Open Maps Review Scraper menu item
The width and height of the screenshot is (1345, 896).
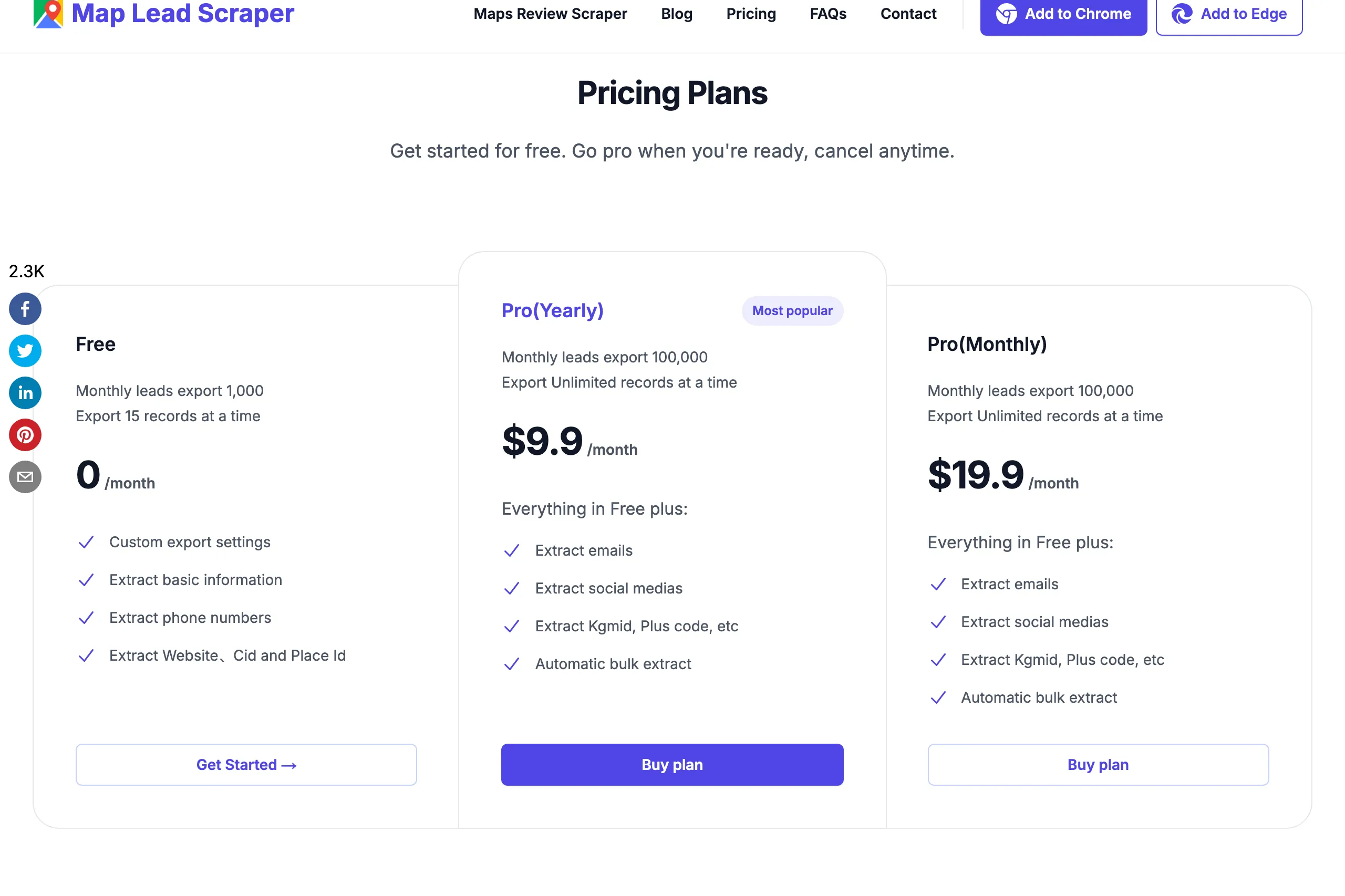pyautogui.click(x=550, y=14)
